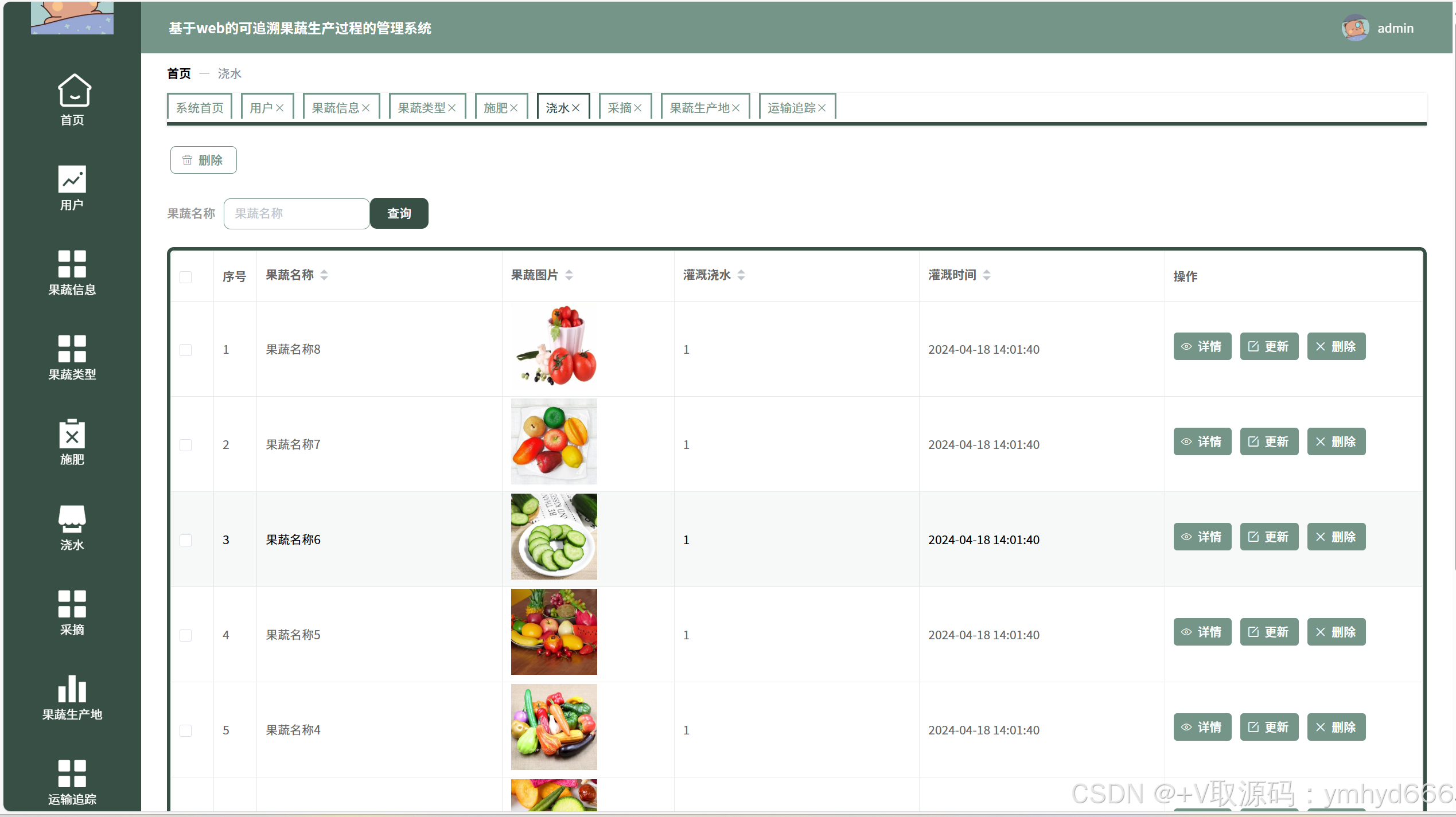Open the 首页 home icon in sidebar
The height and width of the screenshot is (817, 1456).
(73, 91)
